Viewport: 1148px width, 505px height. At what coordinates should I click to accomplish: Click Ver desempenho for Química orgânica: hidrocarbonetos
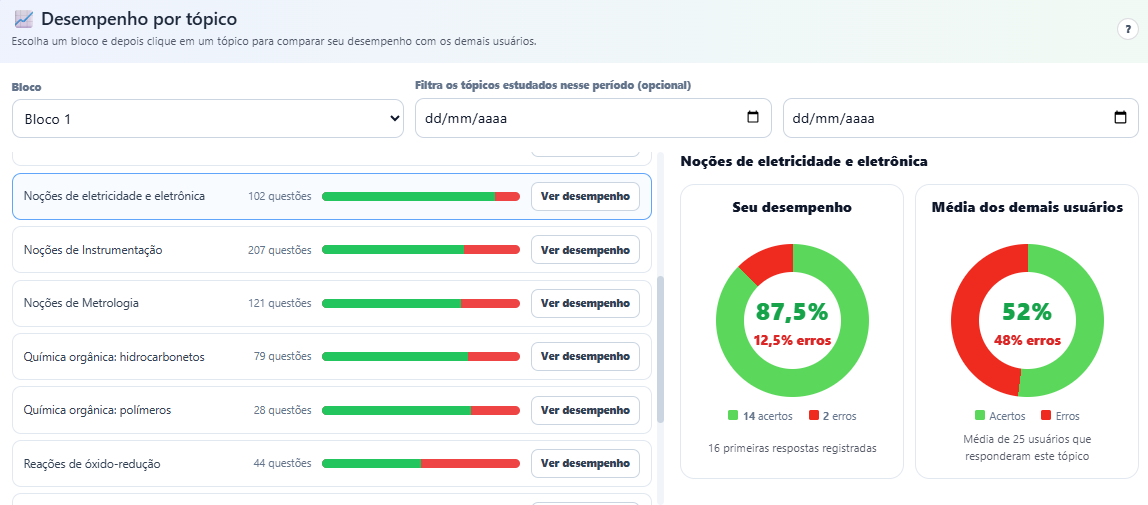[585, 356]
